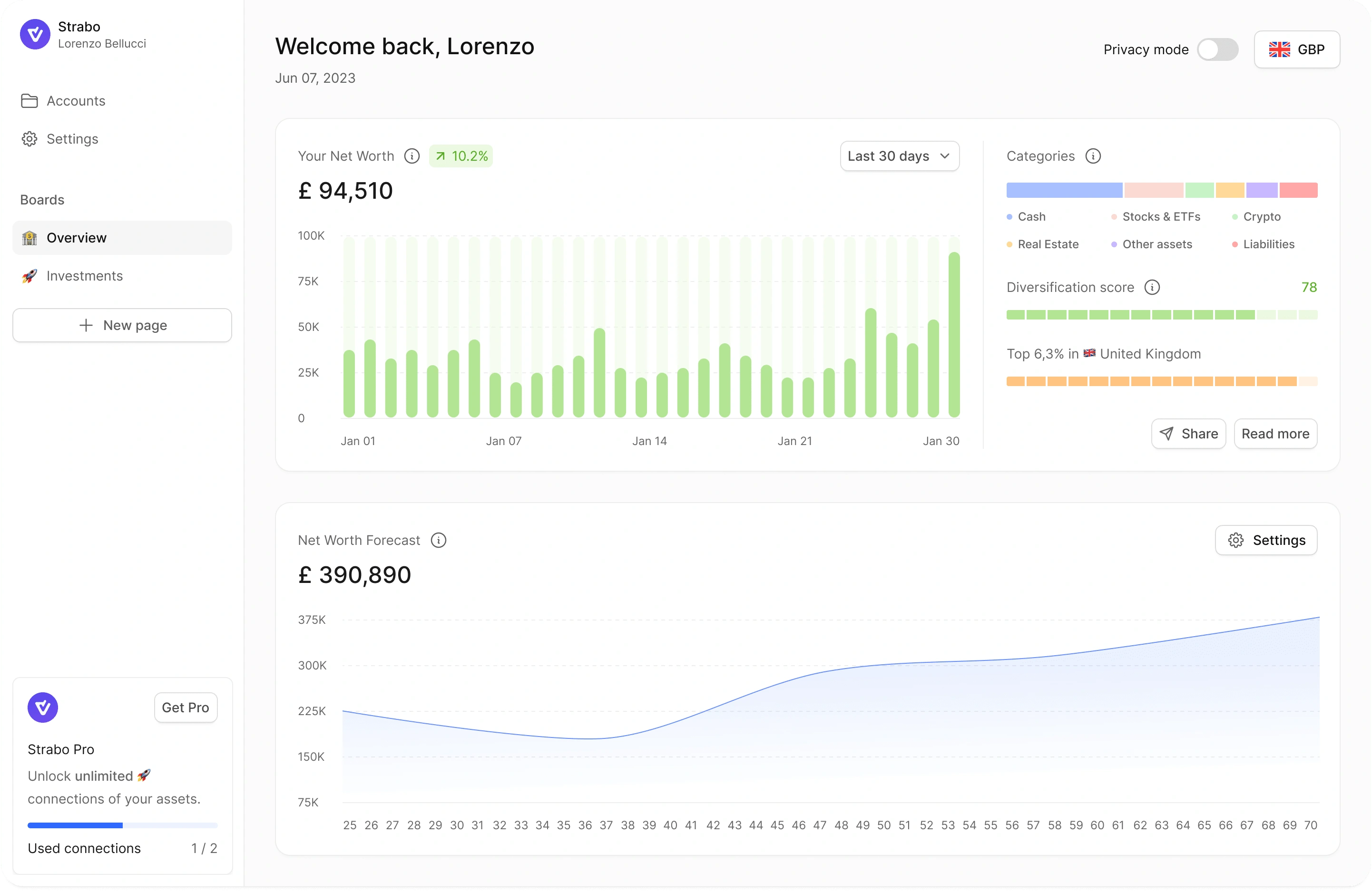Click the green 10.2% growth badge

tap(461, 156)
